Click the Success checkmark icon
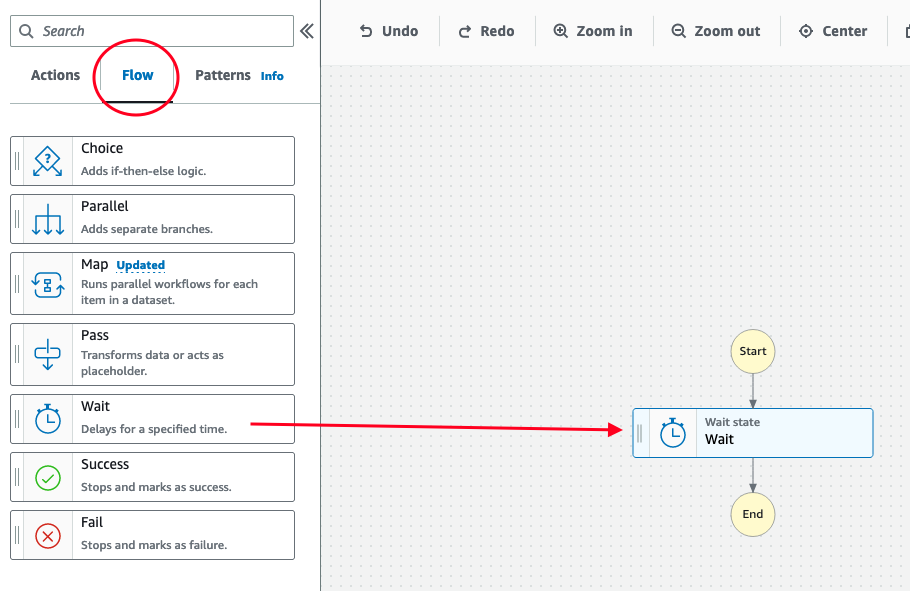 [47, 476]
